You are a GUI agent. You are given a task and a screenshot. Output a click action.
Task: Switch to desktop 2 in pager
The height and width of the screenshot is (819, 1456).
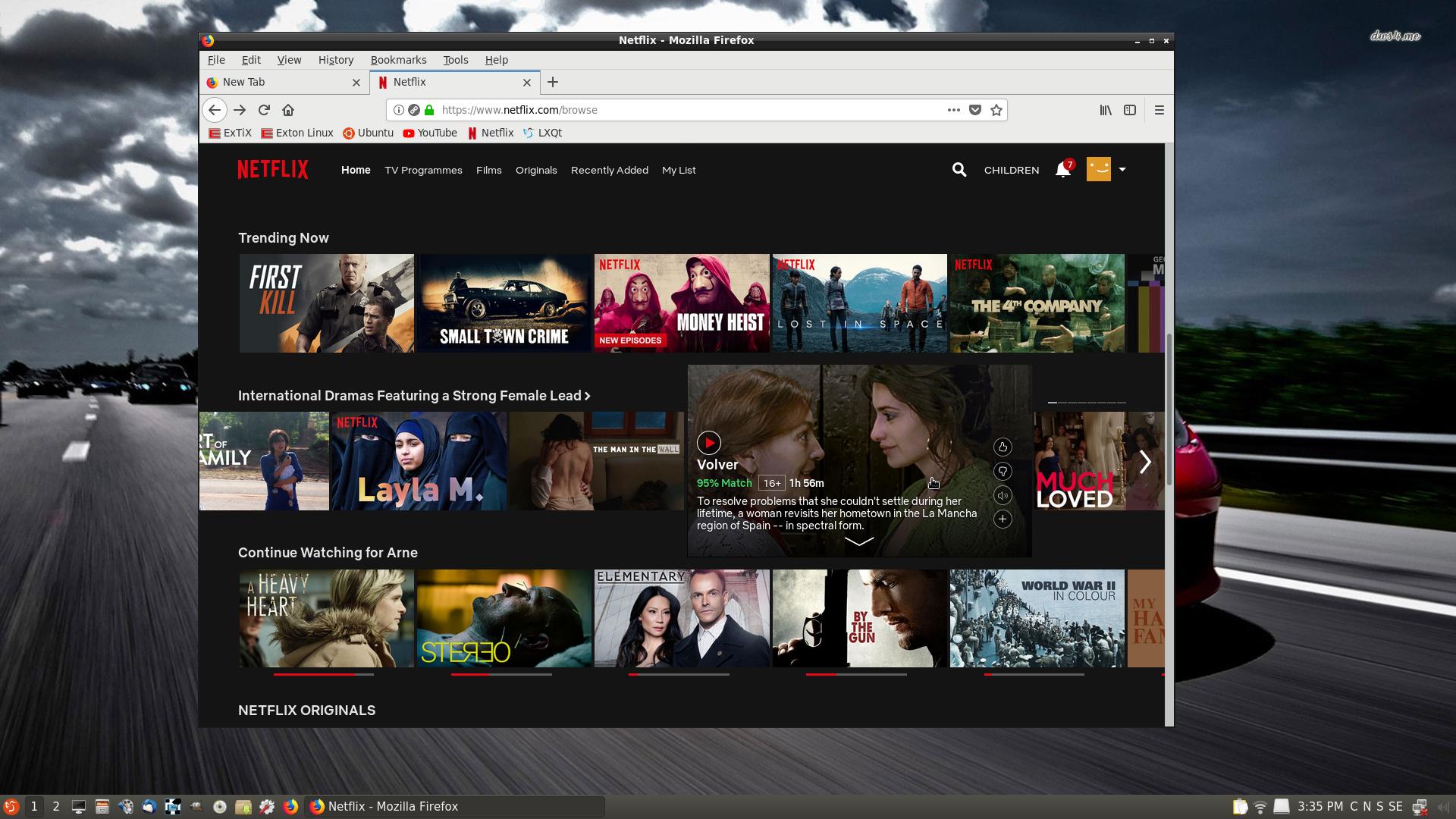point(55,807)
